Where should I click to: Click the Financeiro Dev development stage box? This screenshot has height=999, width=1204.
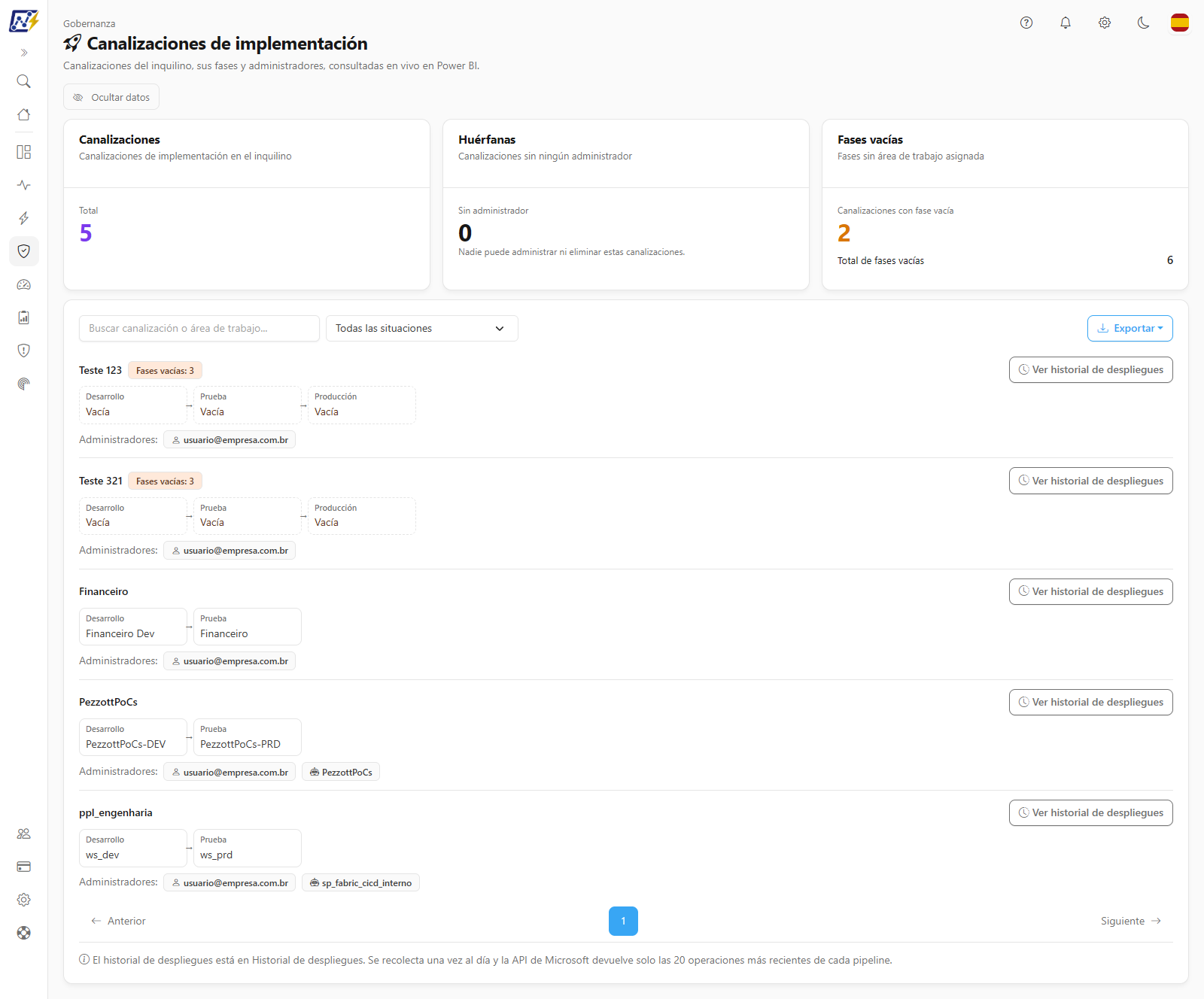[133, 627]
